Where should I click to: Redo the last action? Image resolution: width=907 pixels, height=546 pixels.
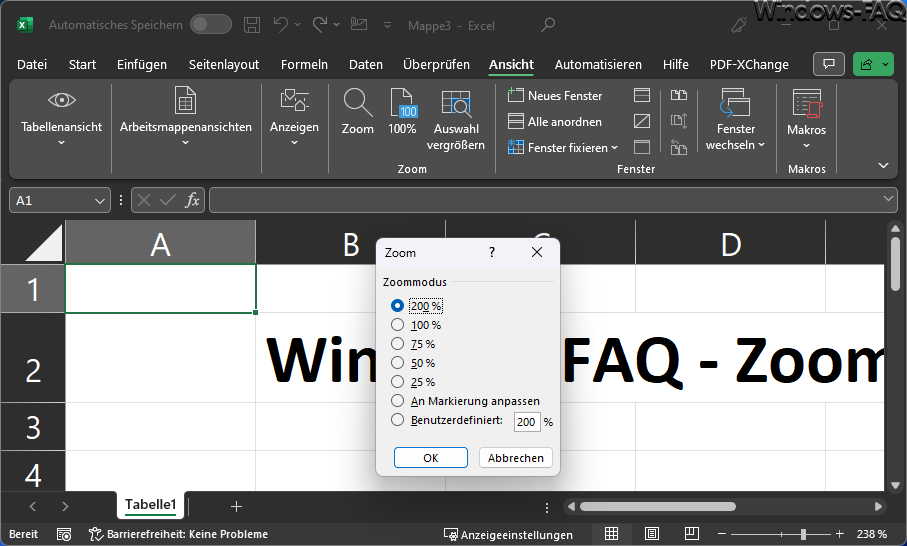320,25
